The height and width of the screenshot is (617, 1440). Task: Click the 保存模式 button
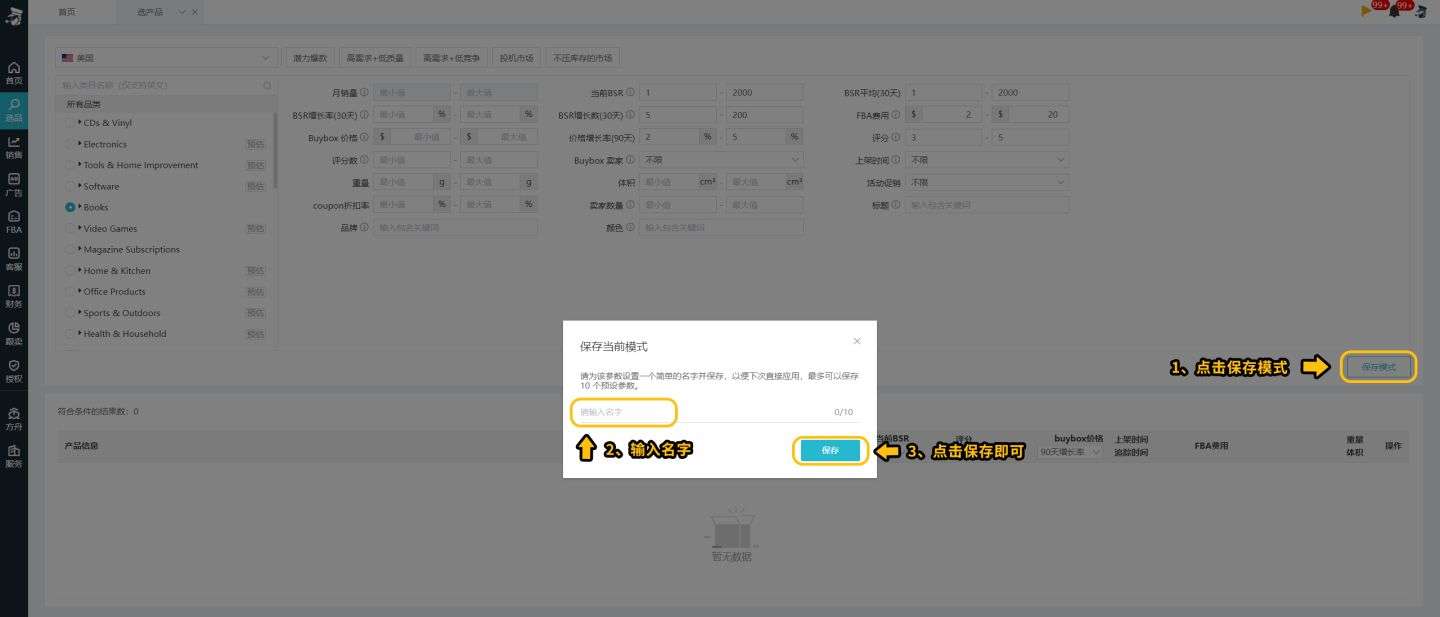(x=1378, y=367)
